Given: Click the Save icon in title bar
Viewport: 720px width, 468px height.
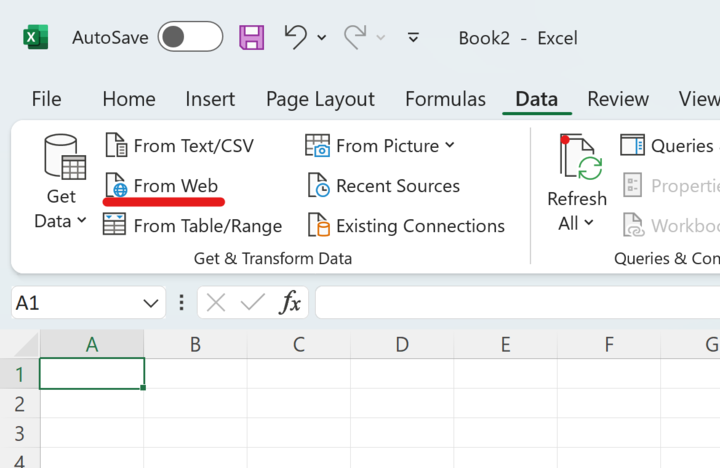Looking at the screenshot, I should (251, 38).
